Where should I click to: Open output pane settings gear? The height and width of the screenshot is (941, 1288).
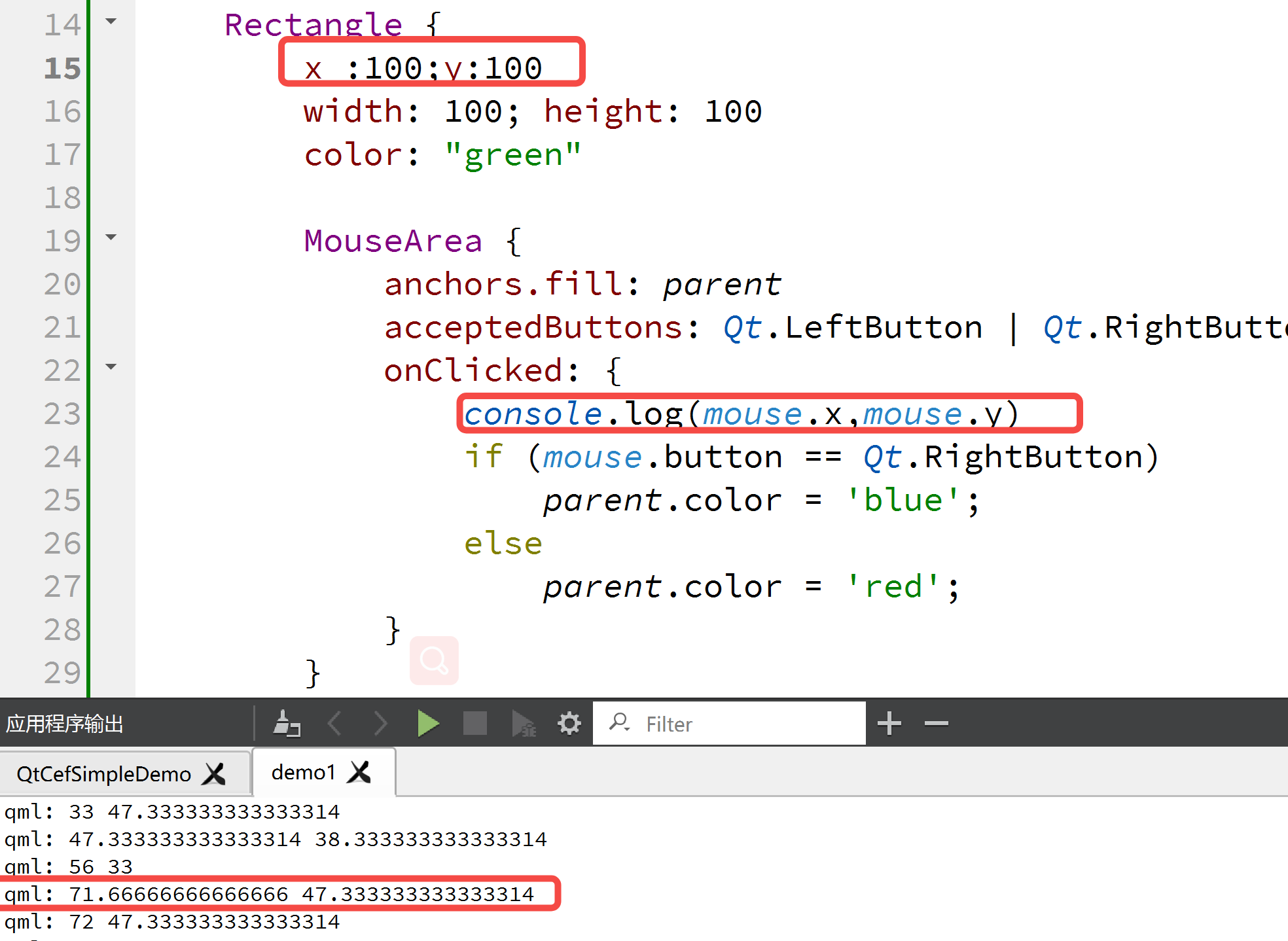click(569, 724)
